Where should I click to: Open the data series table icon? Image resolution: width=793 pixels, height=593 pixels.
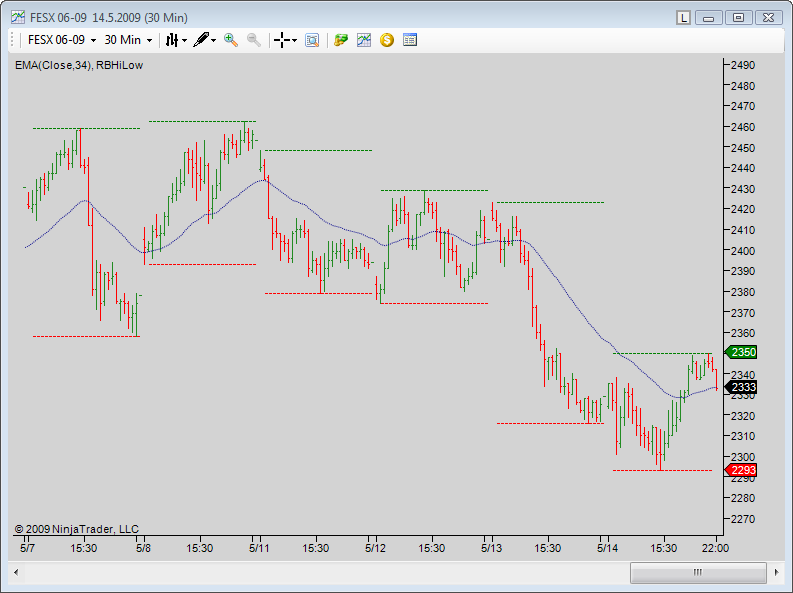pyautogui.click(x=410, y=40)
